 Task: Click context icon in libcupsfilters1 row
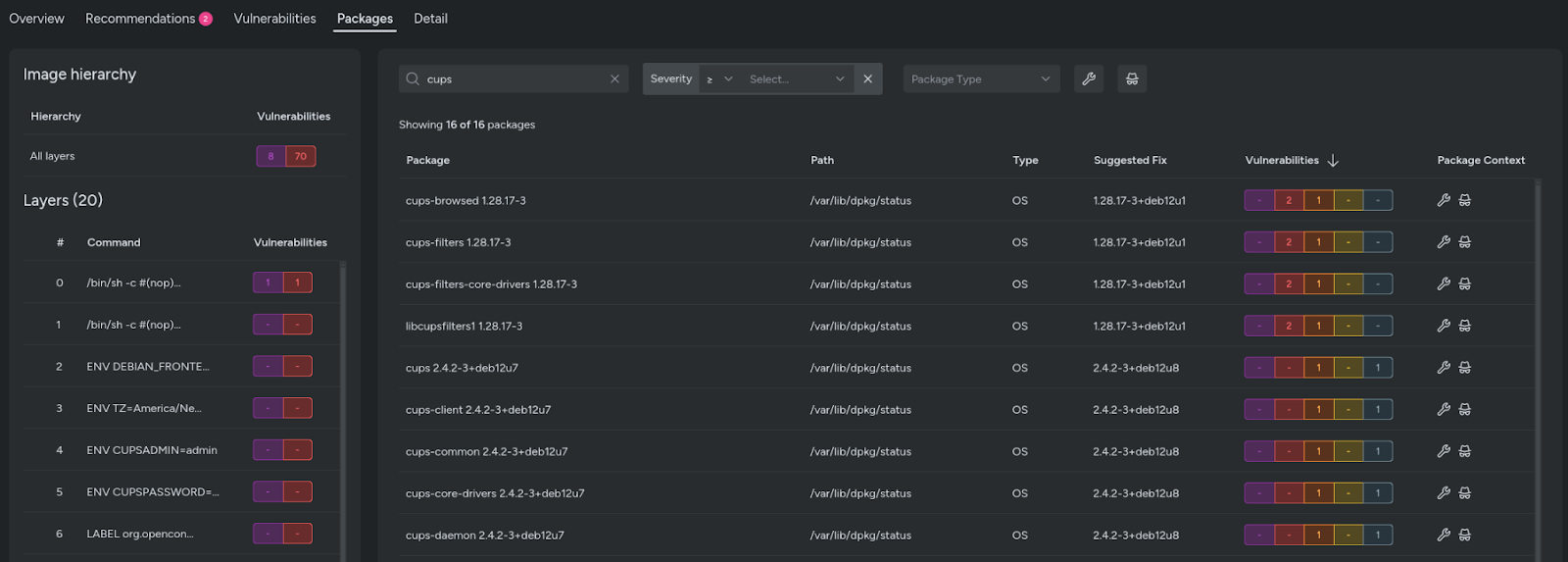pos(1465,326)
